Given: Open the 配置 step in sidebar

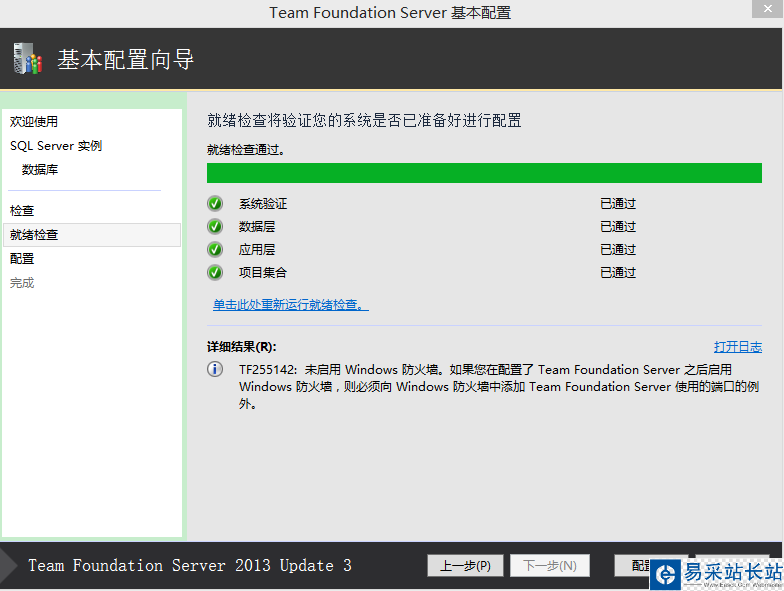Looking at the screenshot, I should pos(22,258).
